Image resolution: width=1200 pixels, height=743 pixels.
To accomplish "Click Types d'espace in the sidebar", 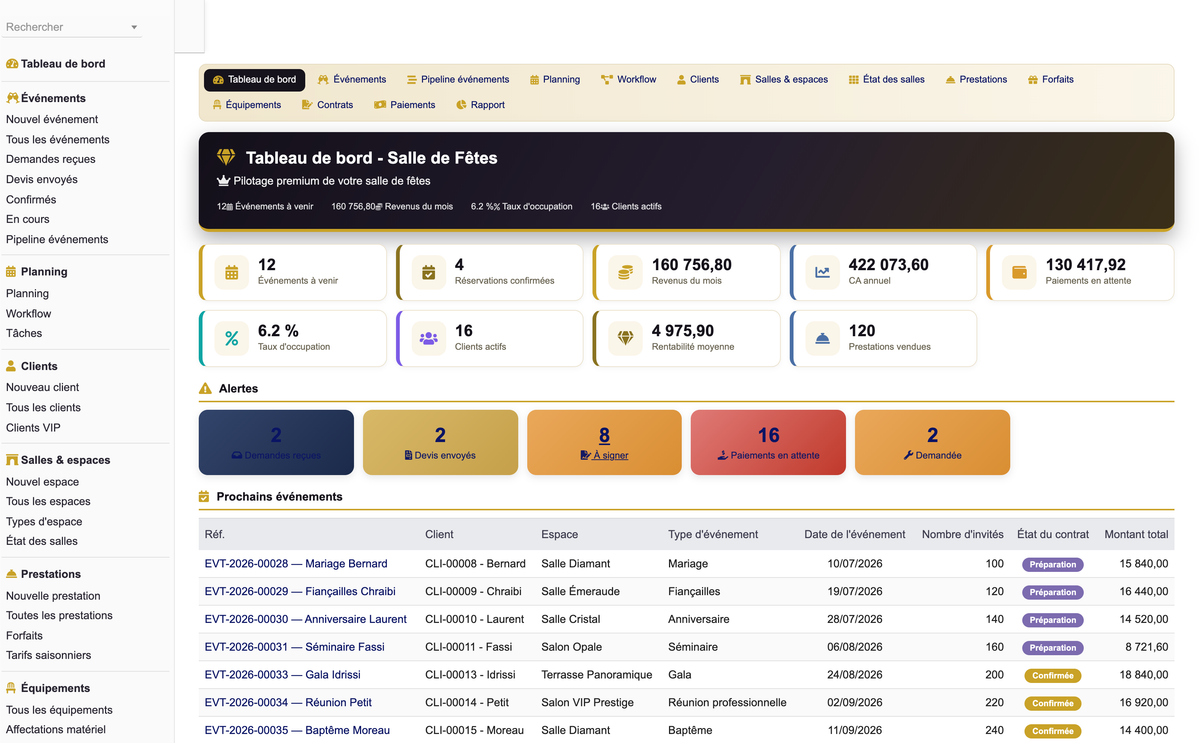I will (x=44, y=521).
